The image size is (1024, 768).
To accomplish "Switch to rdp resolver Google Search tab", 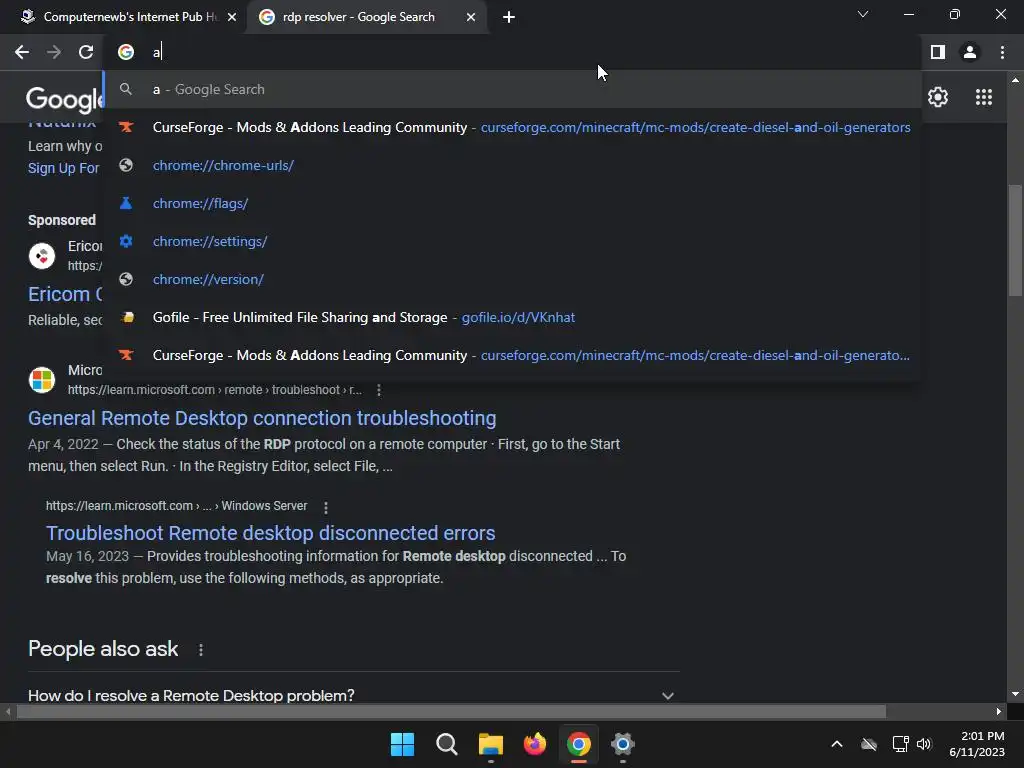I will [367, 17].
